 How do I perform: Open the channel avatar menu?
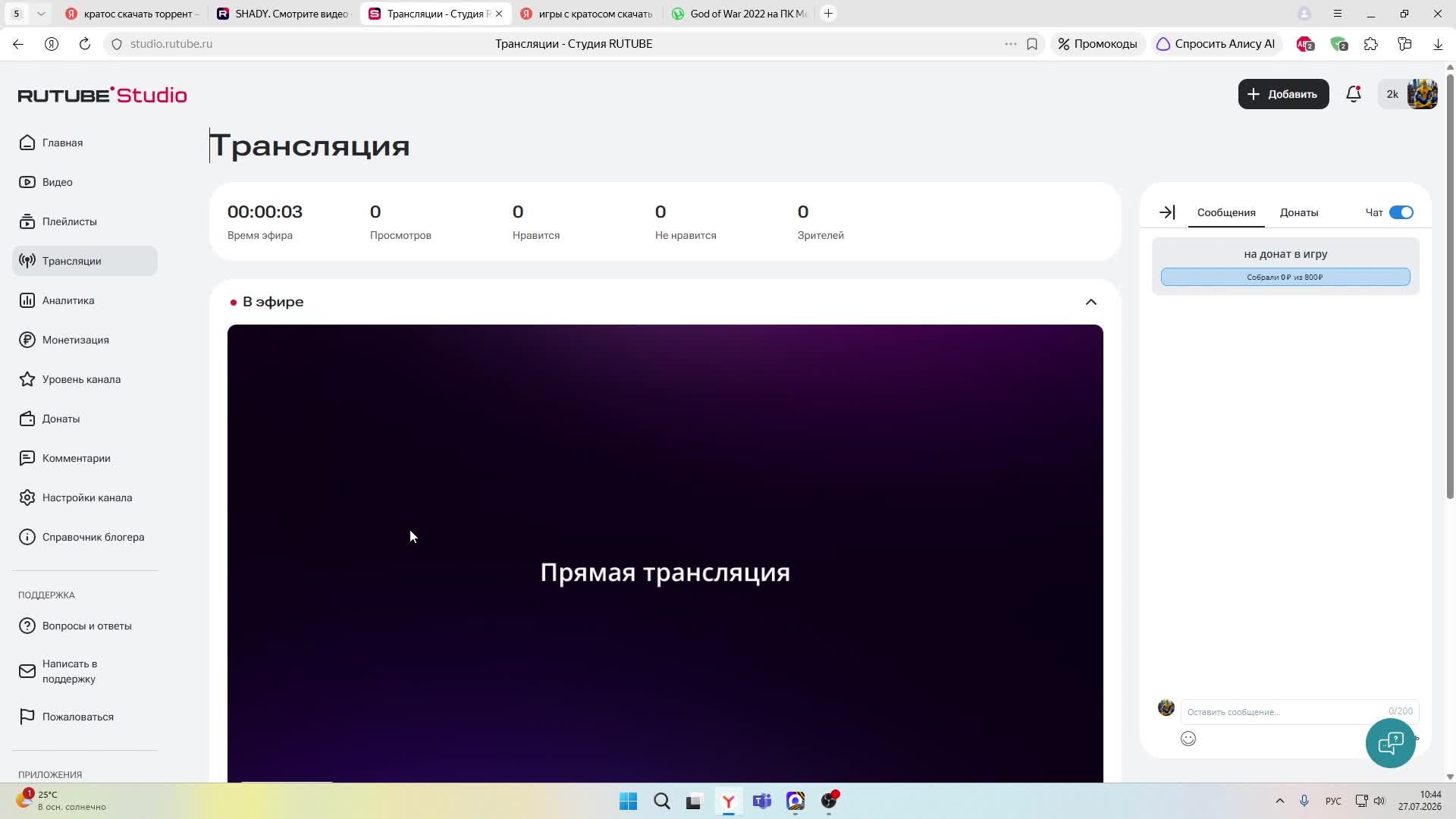tap(1422, 94)
